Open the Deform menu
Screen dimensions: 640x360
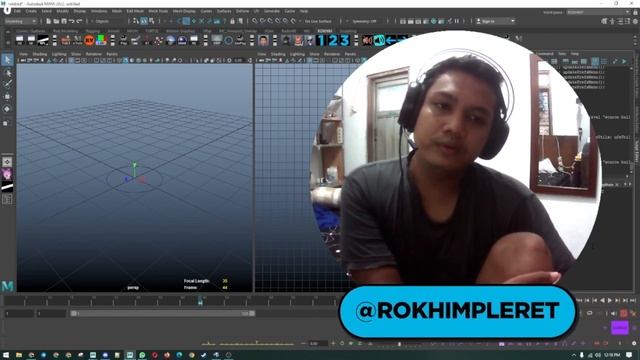point(242,11)
